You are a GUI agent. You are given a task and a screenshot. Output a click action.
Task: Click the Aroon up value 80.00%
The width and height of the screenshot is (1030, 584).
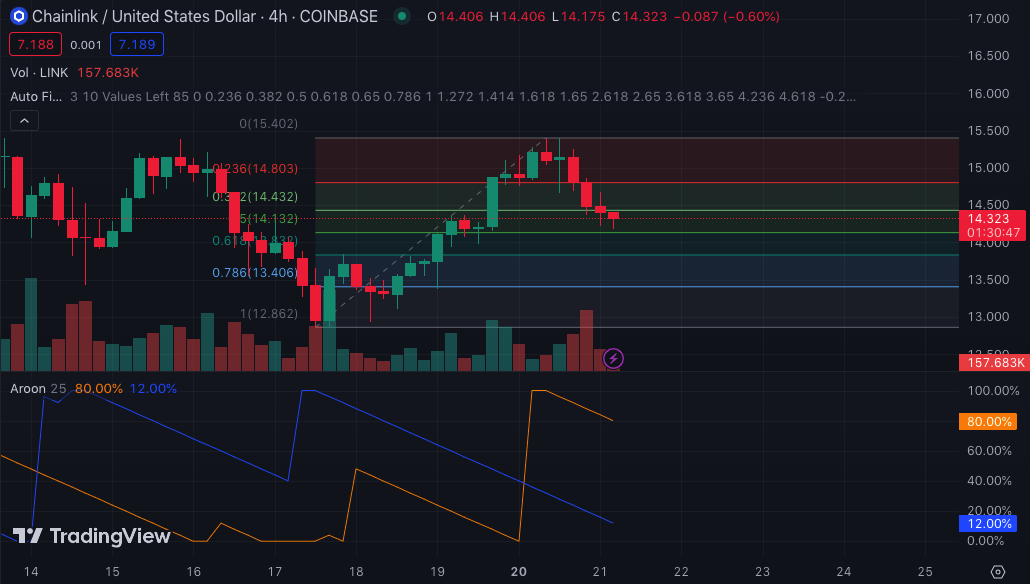[99, 389]
